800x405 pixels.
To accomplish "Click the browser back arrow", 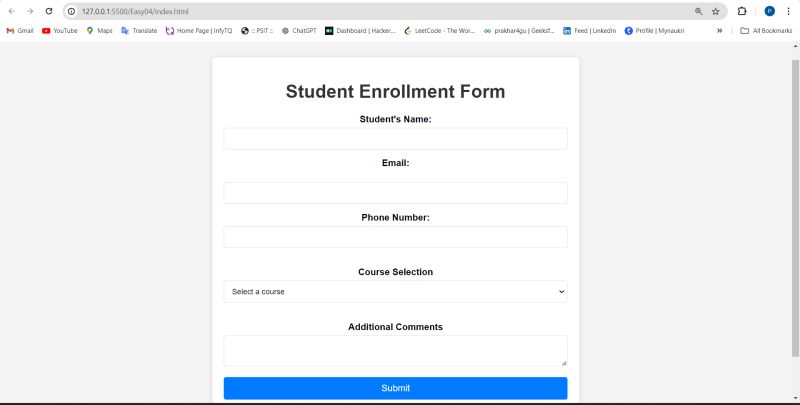I will [12, 11].
